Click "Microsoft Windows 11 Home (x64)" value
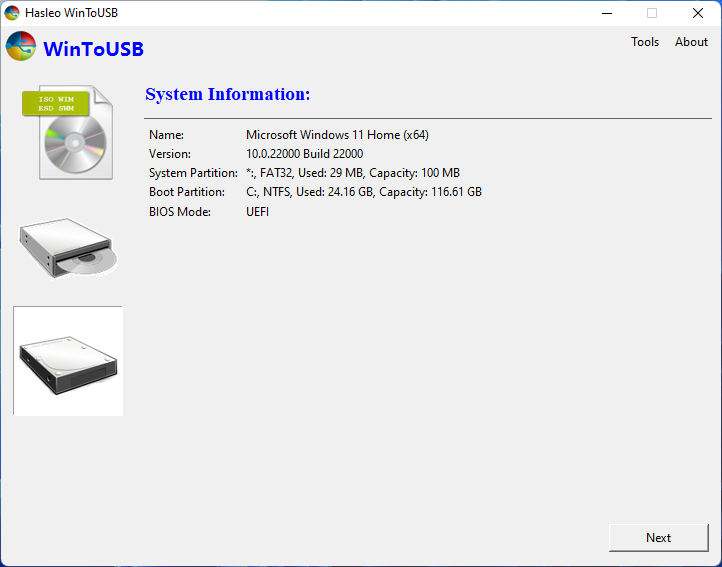Image resolution: width=722 pixels, height=567 pixels. point(337,135)
